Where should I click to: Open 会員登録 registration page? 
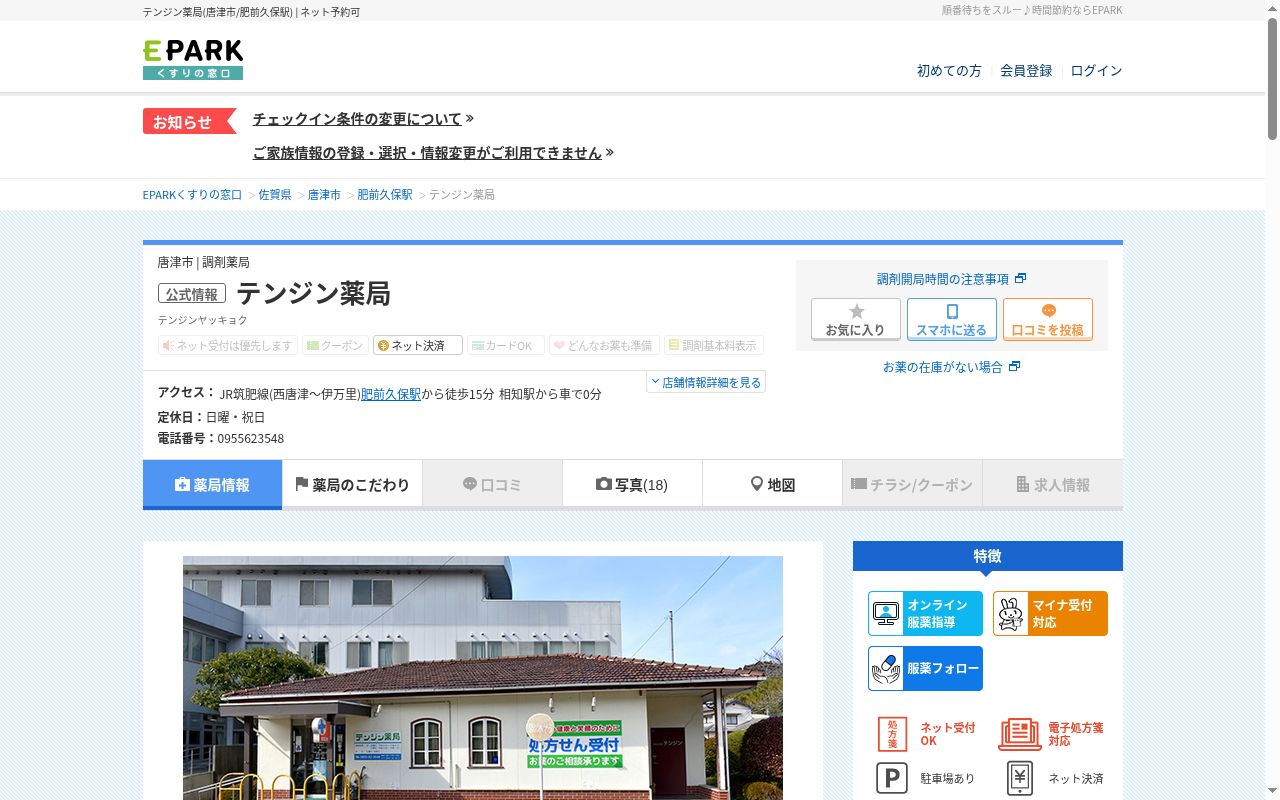1026,71
